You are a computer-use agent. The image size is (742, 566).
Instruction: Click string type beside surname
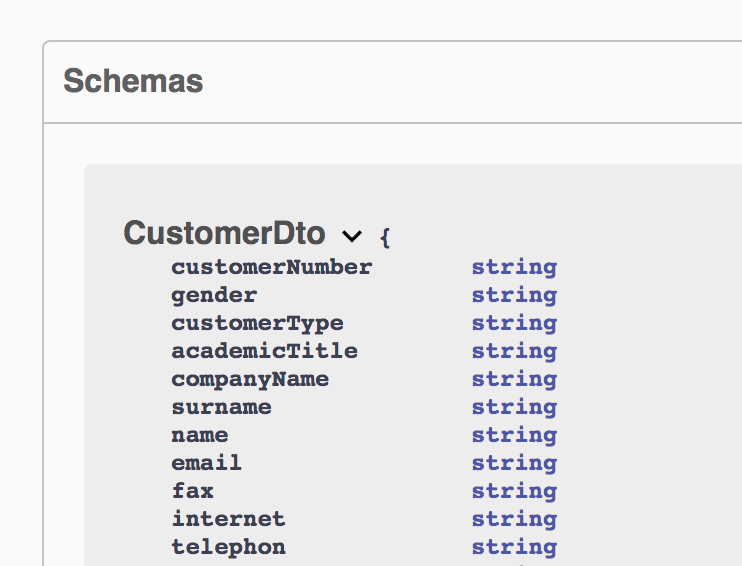(x=514, y=407)
